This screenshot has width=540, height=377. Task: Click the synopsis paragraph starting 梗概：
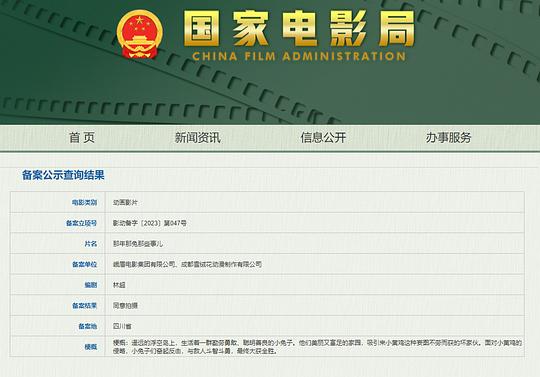(x=317, y=347)
